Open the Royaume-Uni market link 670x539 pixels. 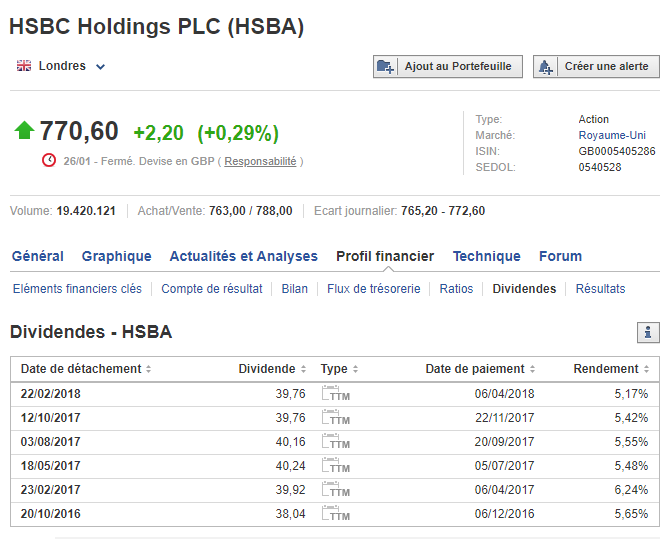(x=612, y=135)
